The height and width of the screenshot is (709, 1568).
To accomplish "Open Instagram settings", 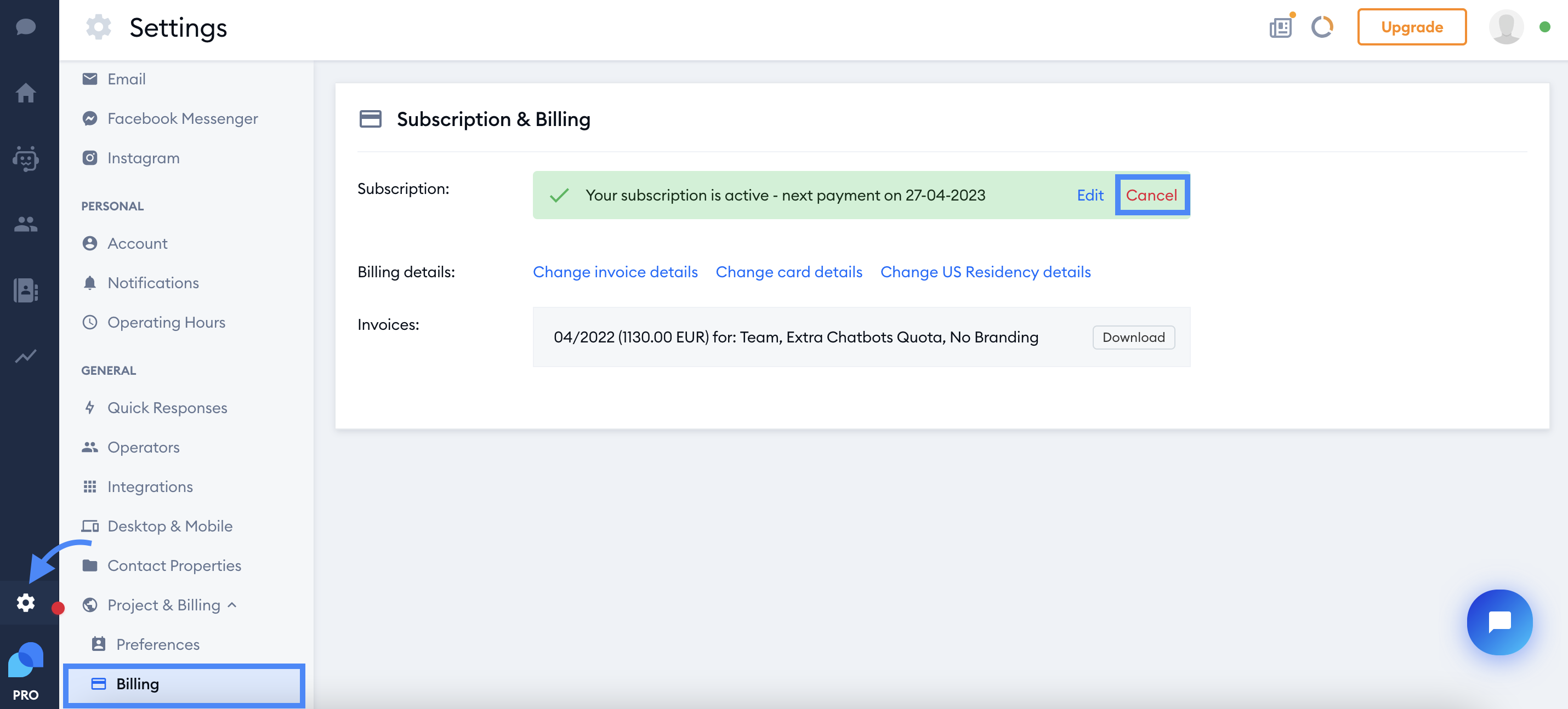I will (132, 158).
